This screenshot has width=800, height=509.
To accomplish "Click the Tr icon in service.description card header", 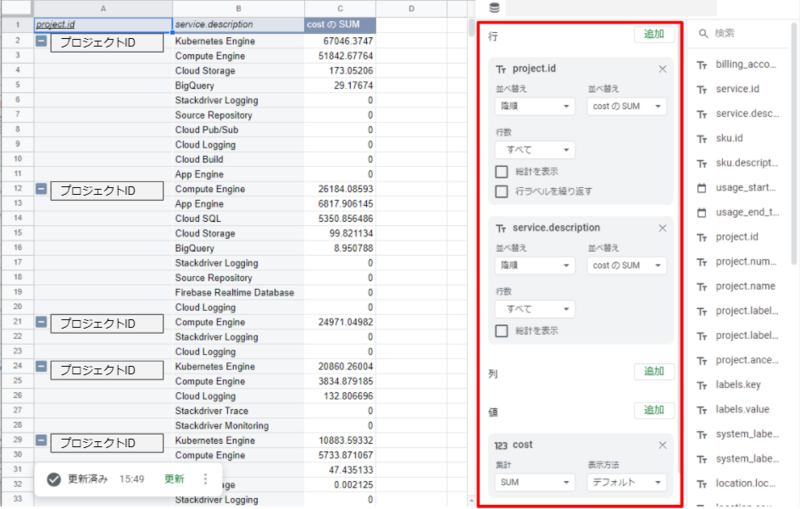I will [x=501, y=228].
